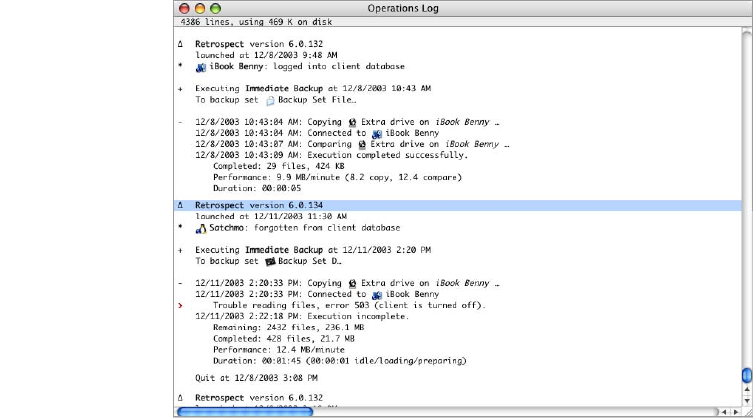
Task: Click the asterisk marker beside iBook Benny logged line
Action: 181,65
